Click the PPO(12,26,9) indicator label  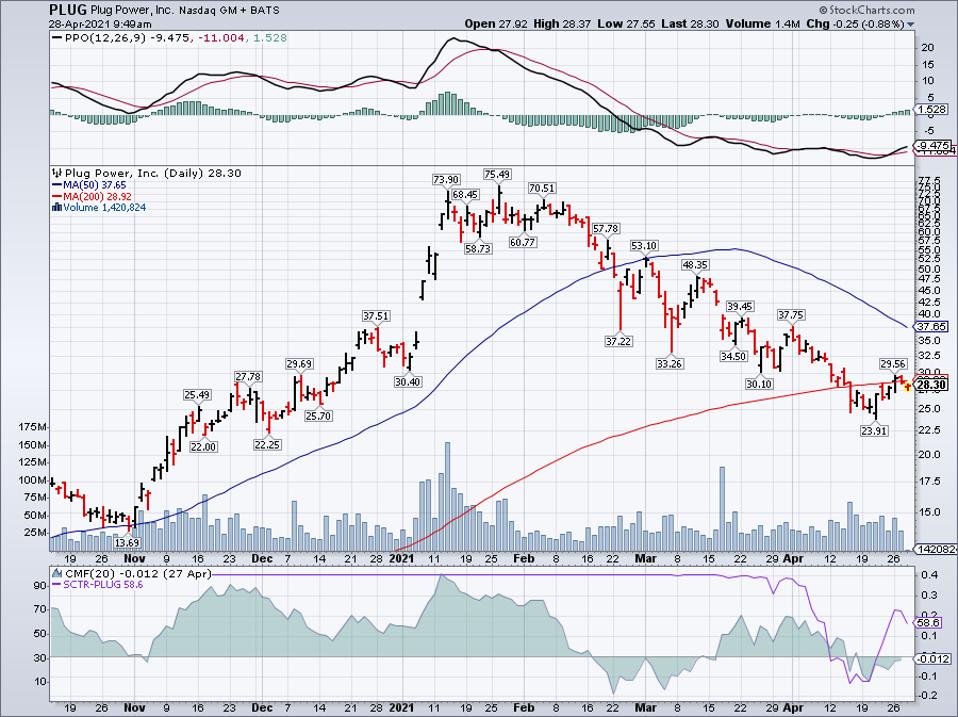107,38
